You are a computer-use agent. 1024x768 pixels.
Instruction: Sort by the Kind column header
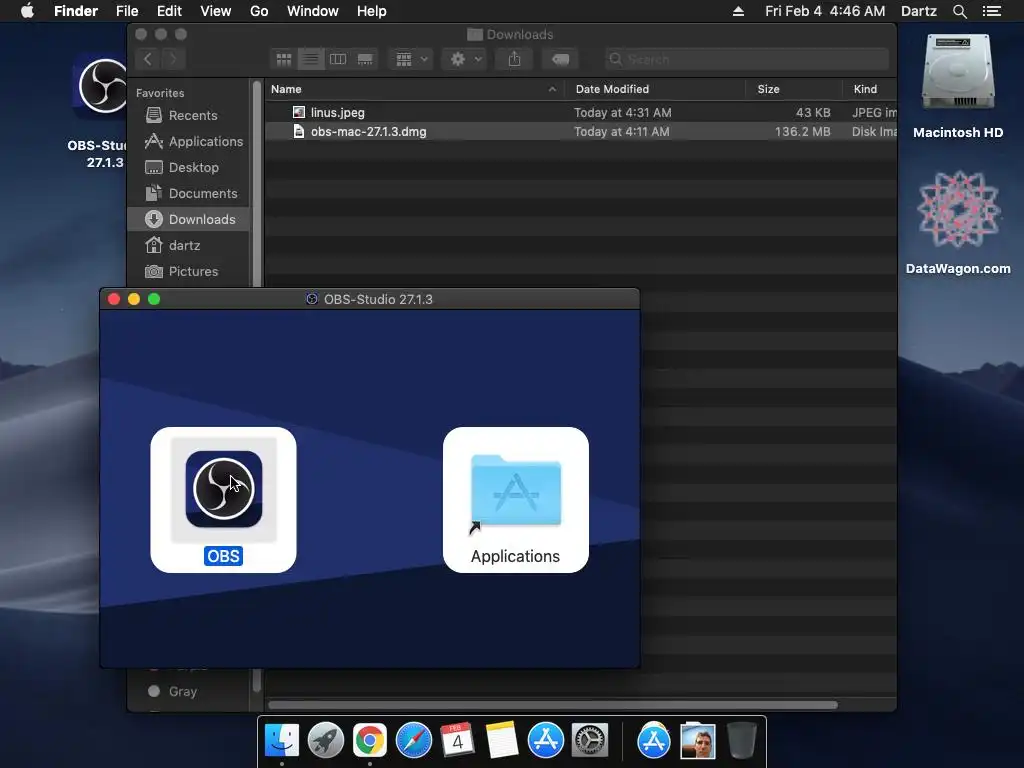point(869,89)
